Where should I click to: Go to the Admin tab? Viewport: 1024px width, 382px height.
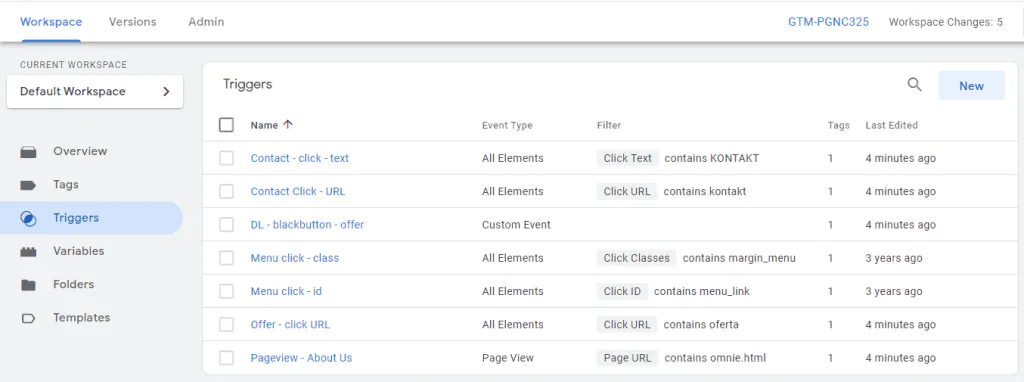(x=206, y=22)
